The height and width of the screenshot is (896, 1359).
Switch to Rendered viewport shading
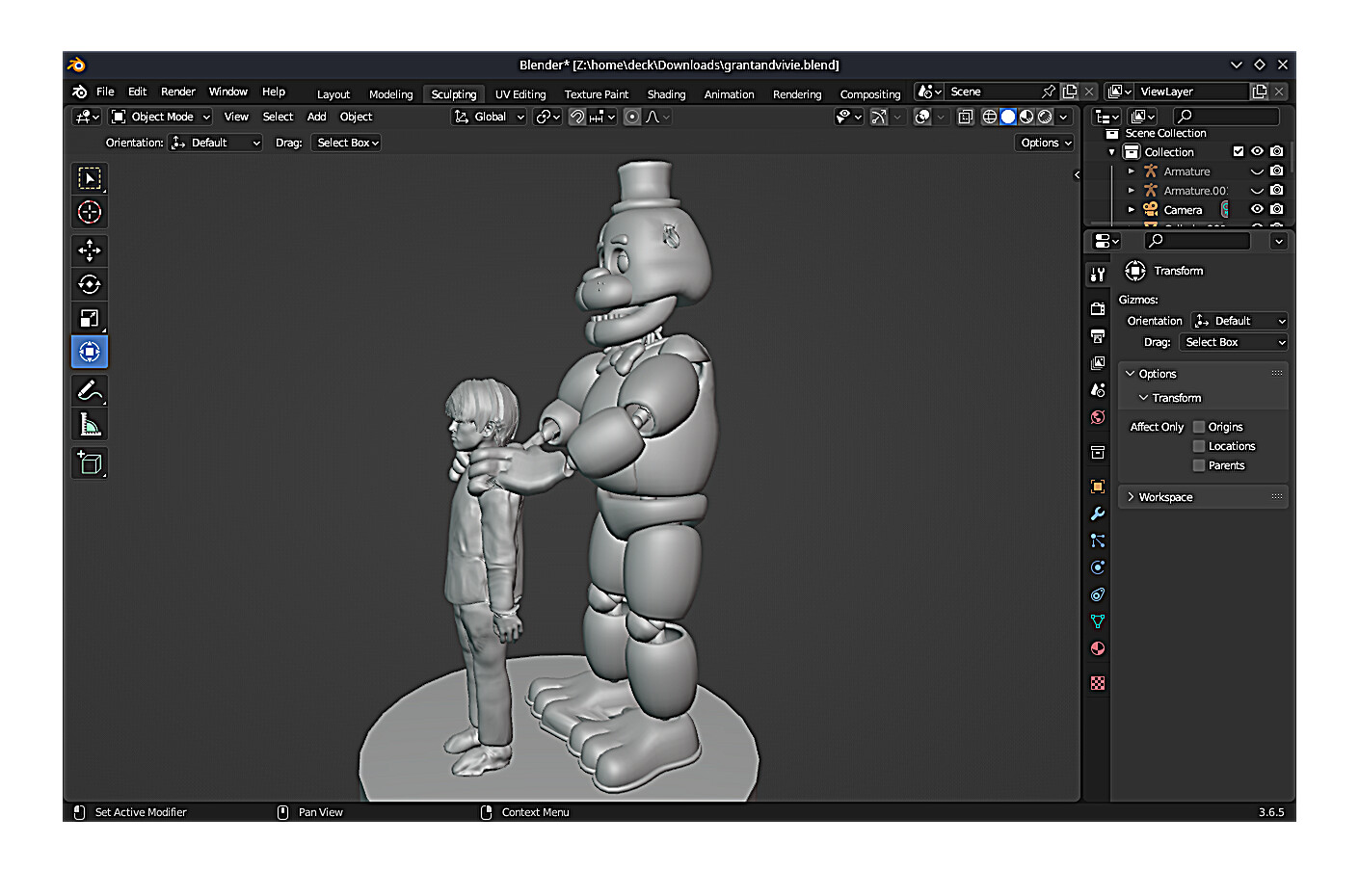click(1045, 117)
